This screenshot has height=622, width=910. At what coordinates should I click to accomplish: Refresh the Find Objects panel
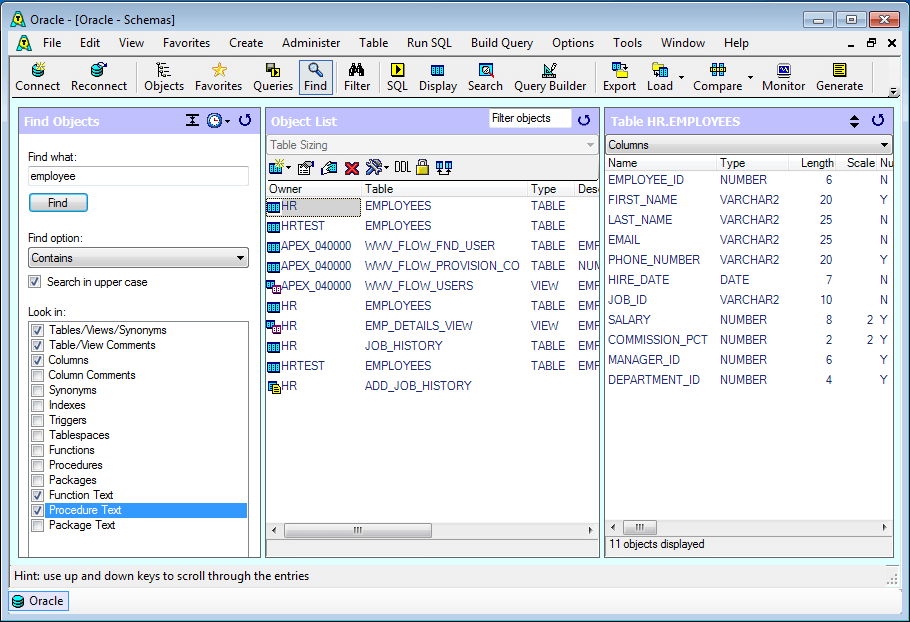point(245,120)
